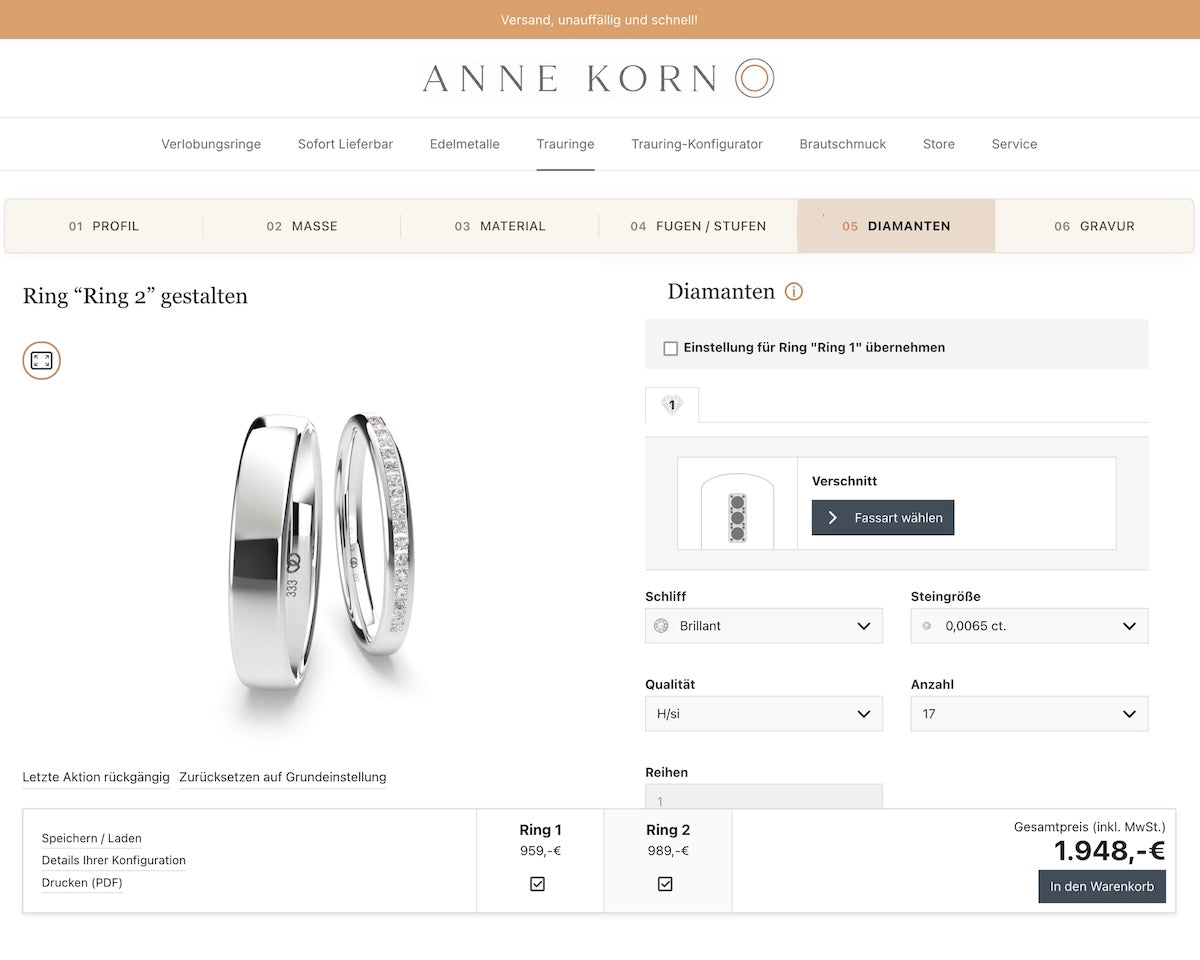
Task: Click the Anne Korn circle logo
Action: pos(755,78)
